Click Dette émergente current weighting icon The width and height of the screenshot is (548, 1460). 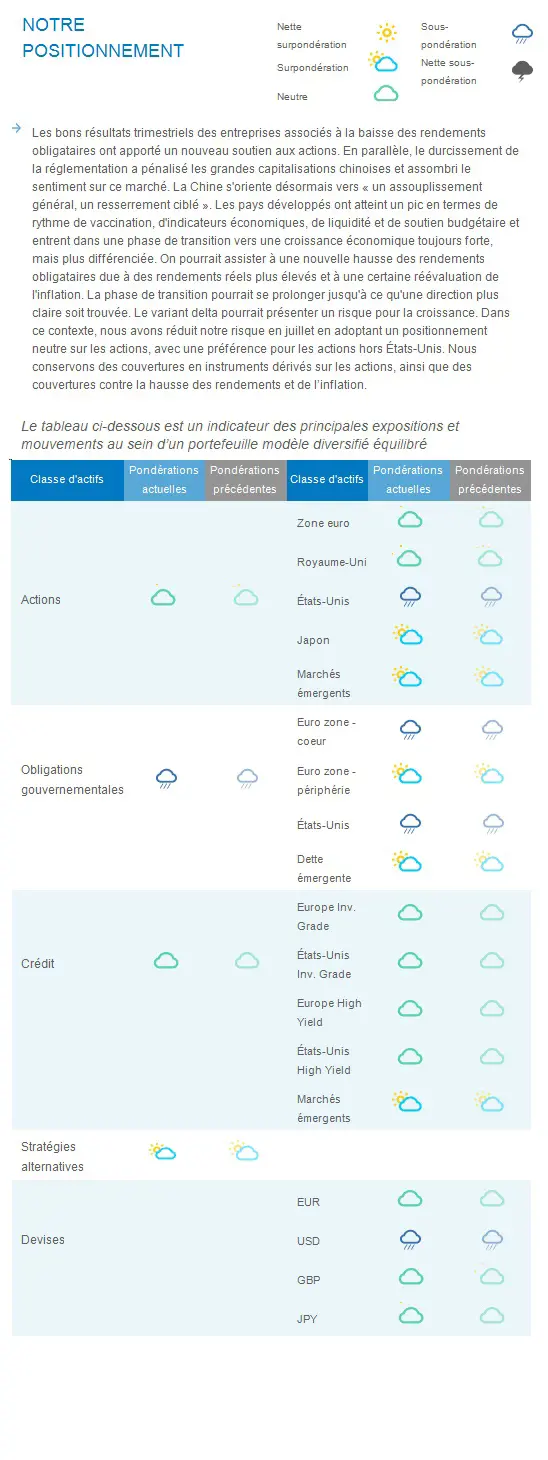[x=408, y=861]
